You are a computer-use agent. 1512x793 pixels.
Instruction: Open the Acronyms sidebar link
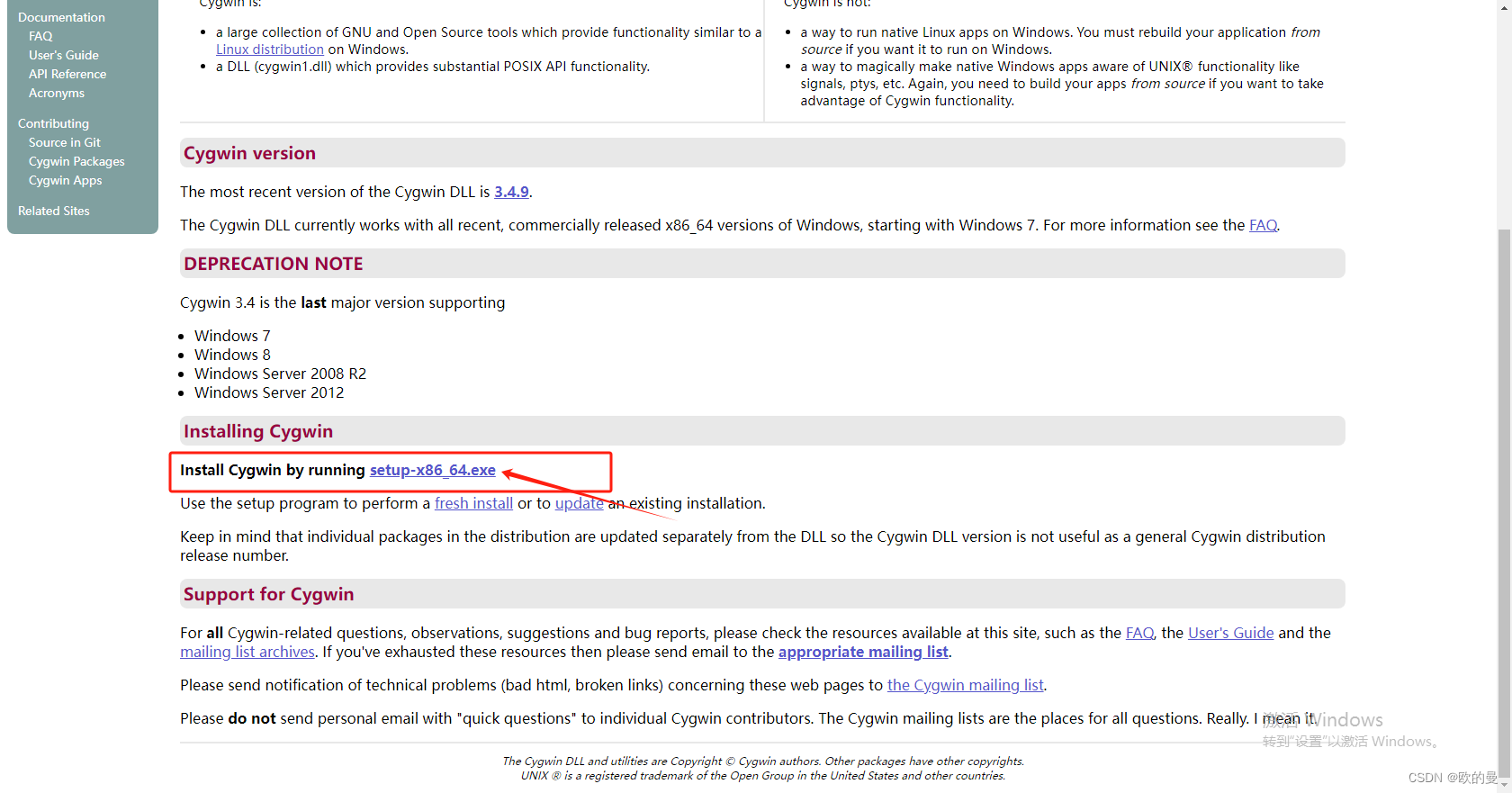[57, 93]
